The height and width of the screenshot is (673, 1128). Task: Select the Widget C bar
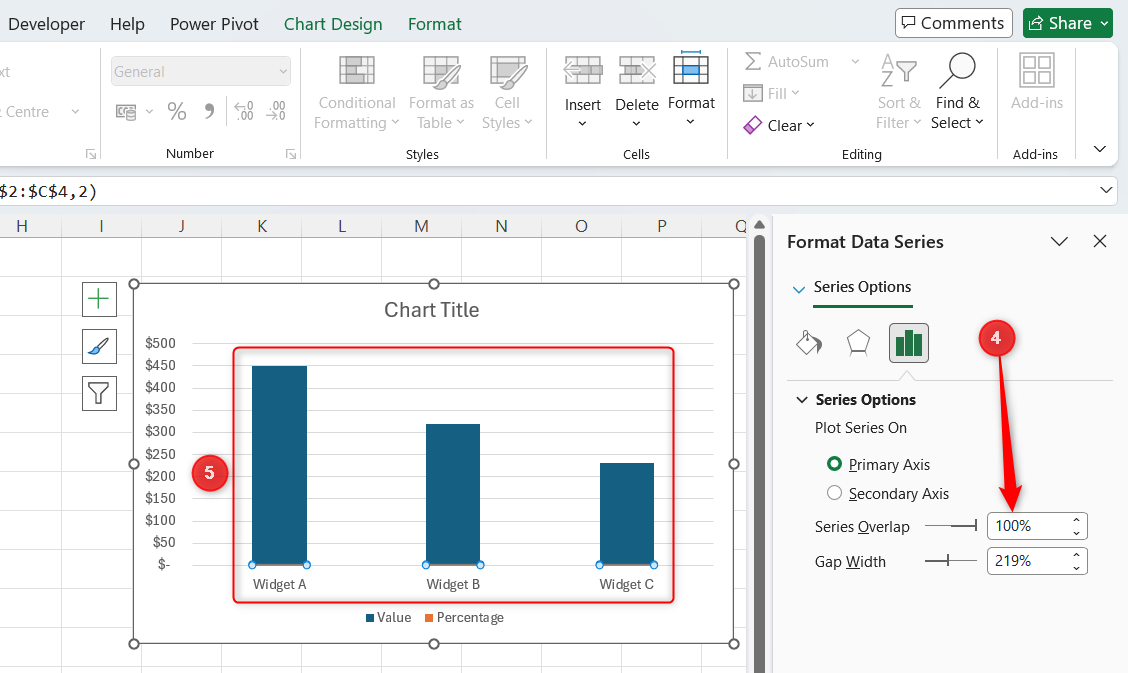627,513
